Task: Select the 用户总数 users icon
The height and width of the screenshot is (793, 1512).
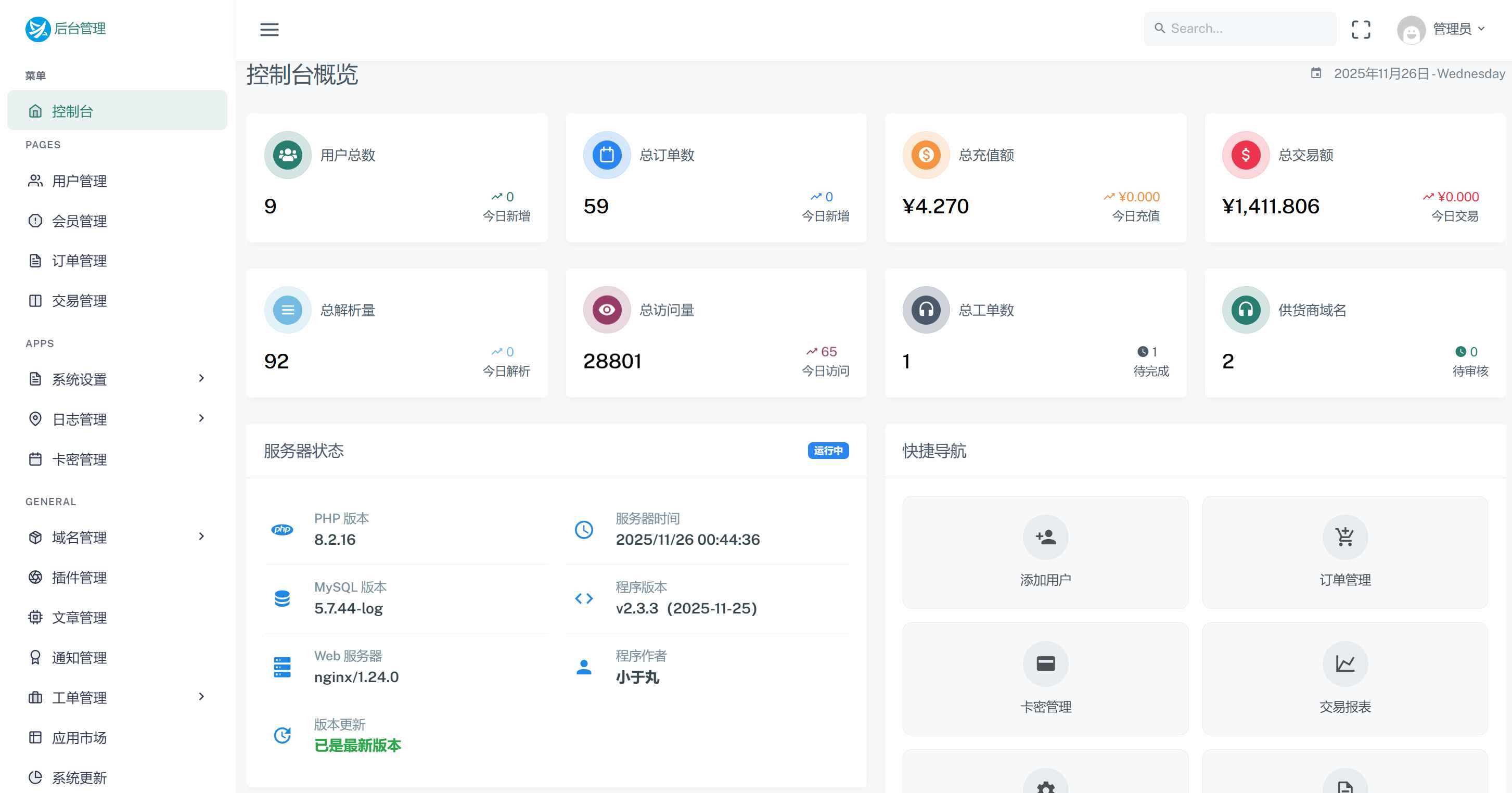Action: coord(287,155)
